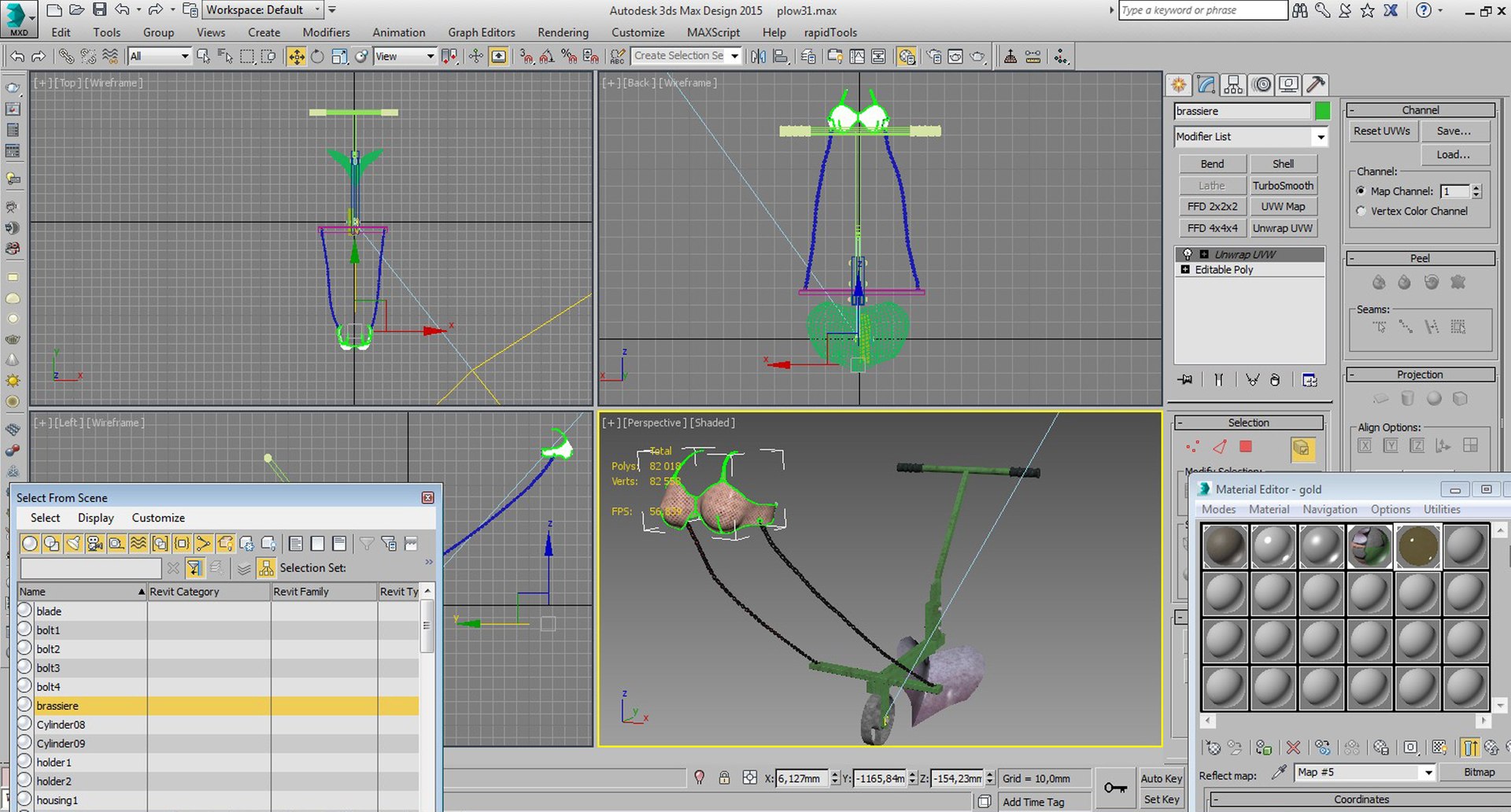
Task: Click the Save file icon in title bar
Action: [x=100, y=10]
